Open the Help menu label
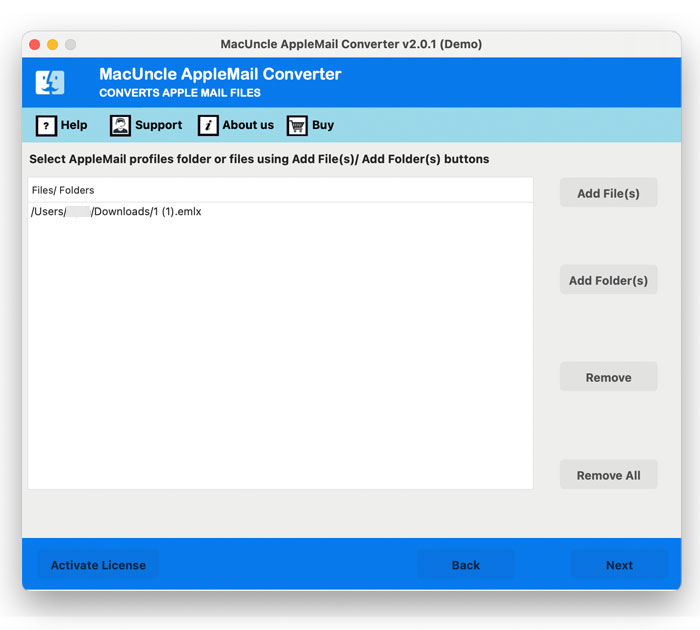700x630 pixels. coord(74,125)
